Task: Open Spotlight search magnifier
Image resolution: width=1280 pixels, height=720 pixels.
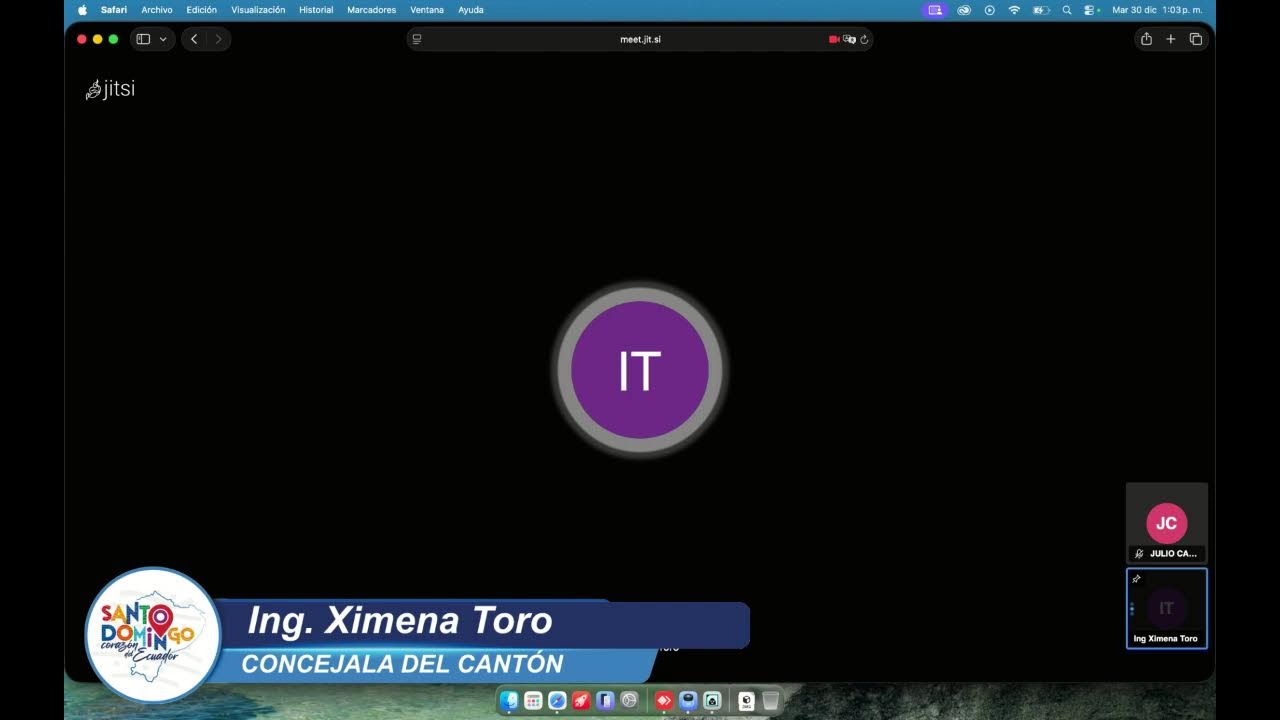Action: tap(1067, 10)
